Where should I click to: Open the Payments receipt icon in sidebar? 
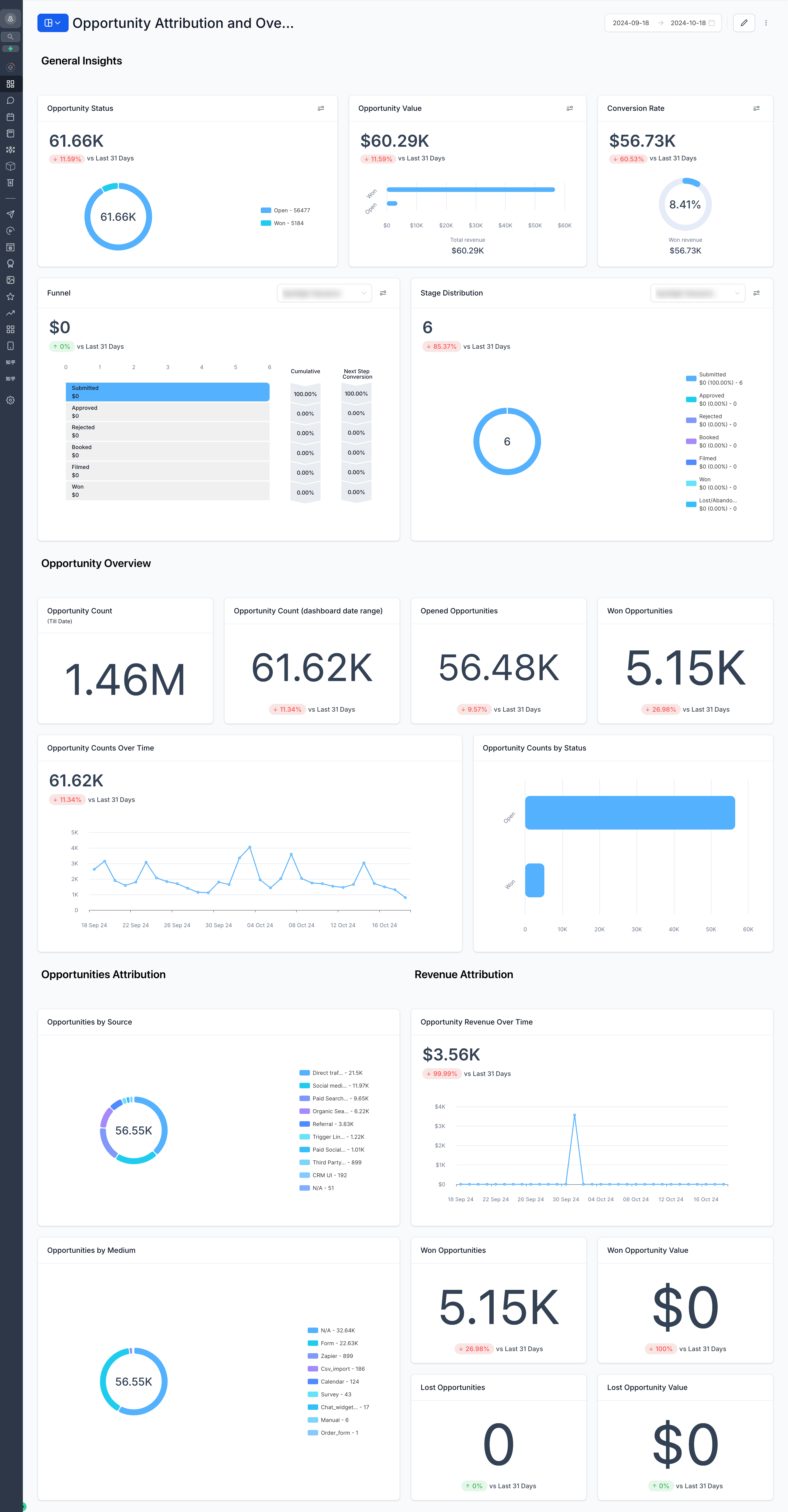(11, 183)
